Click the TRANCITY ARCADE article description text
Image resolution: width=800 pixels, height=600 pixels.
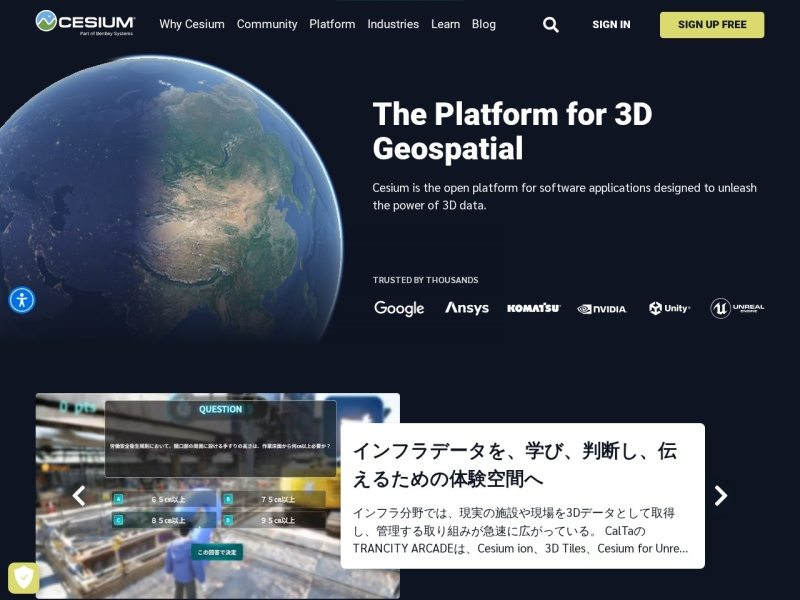[520, 531]
